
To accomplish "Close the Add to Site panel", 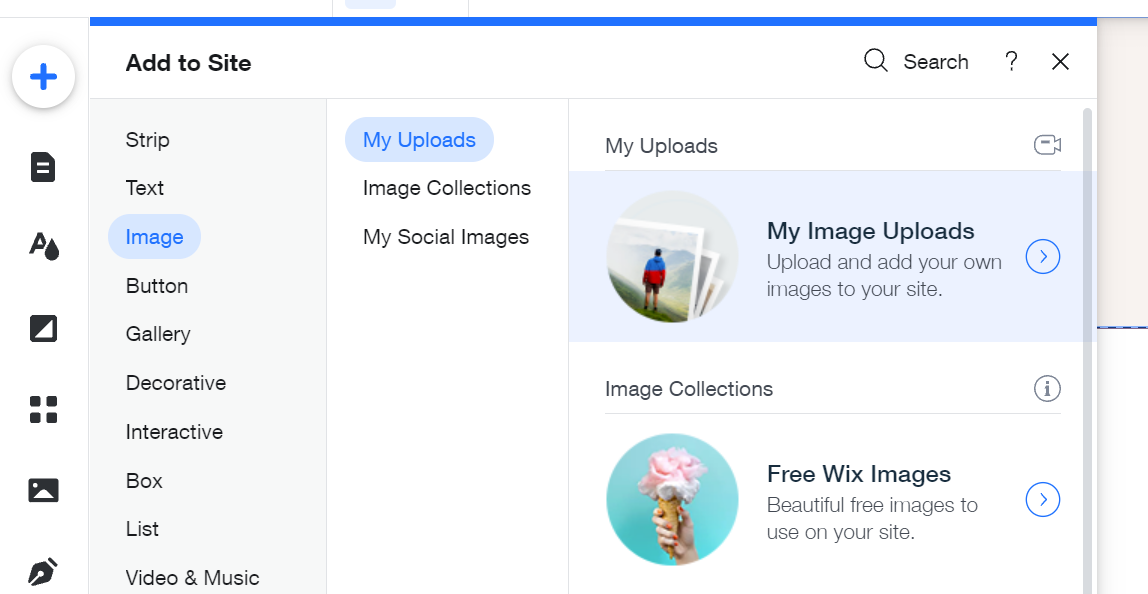I will point(1060,62).
